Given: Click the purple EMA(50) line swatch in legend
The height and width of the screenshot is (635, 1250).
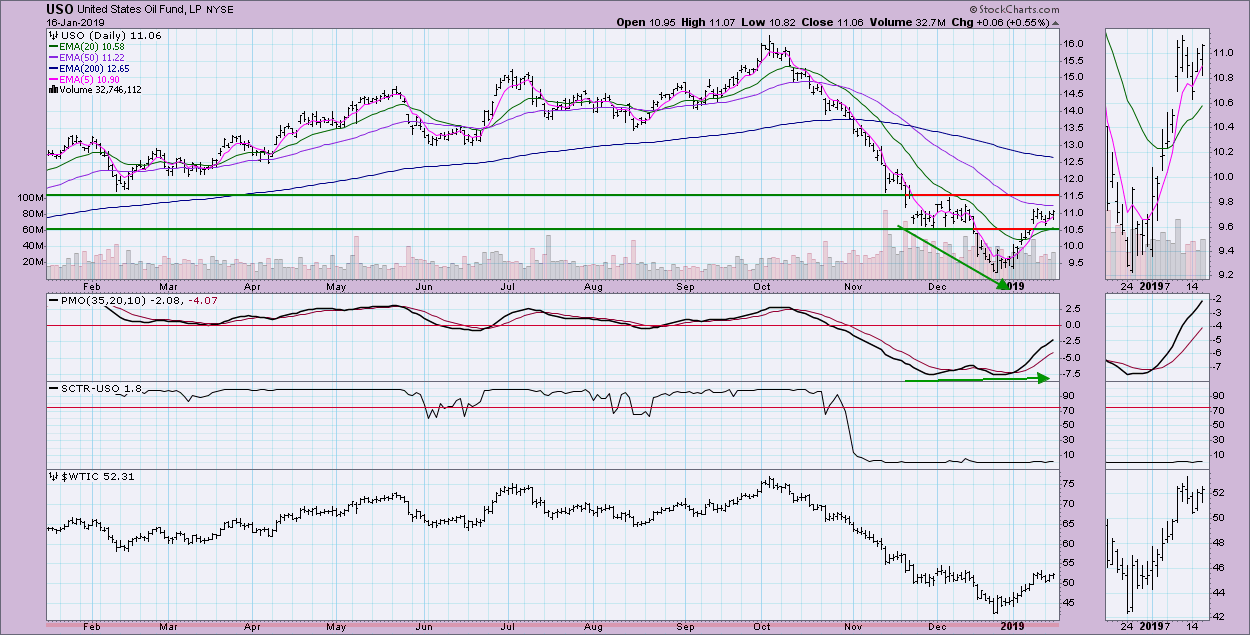Looking at the screenshot, I should [54, 57].
